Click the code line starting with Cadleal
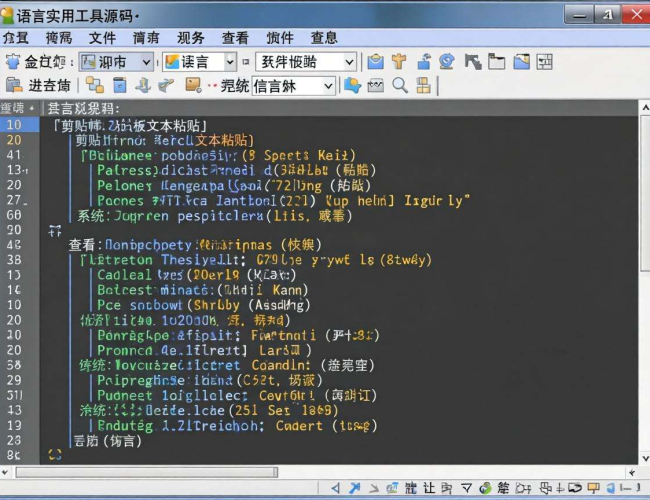The height and width of the screenshot is (500, 650). pos(196,275)
